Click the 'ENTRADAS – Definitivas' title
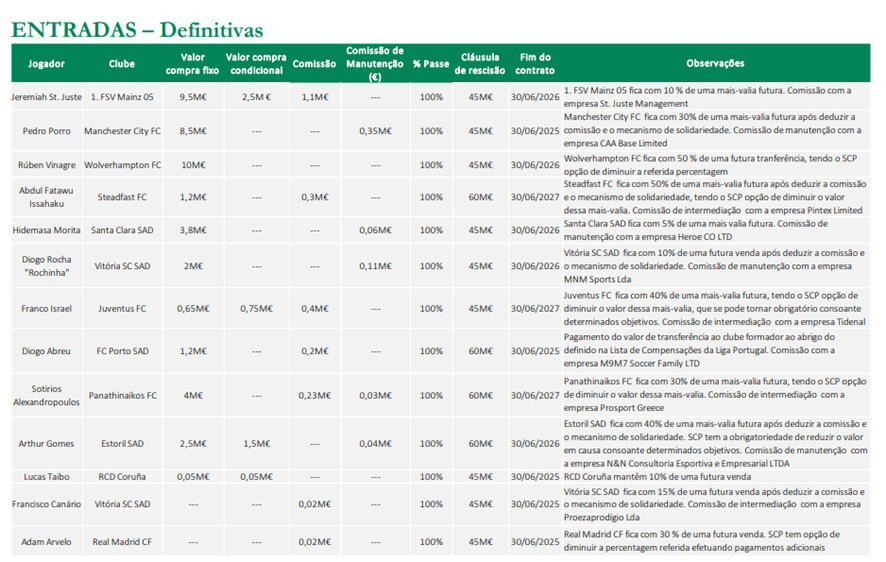 137,30
